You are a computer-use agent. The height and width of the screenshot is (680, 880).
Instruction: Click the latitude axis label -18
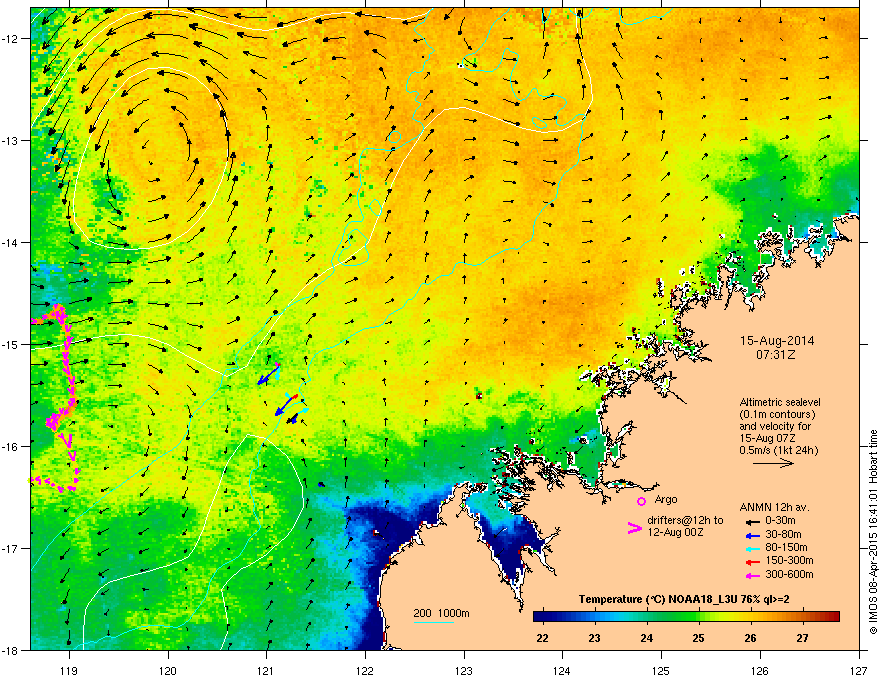pos(12,650)
